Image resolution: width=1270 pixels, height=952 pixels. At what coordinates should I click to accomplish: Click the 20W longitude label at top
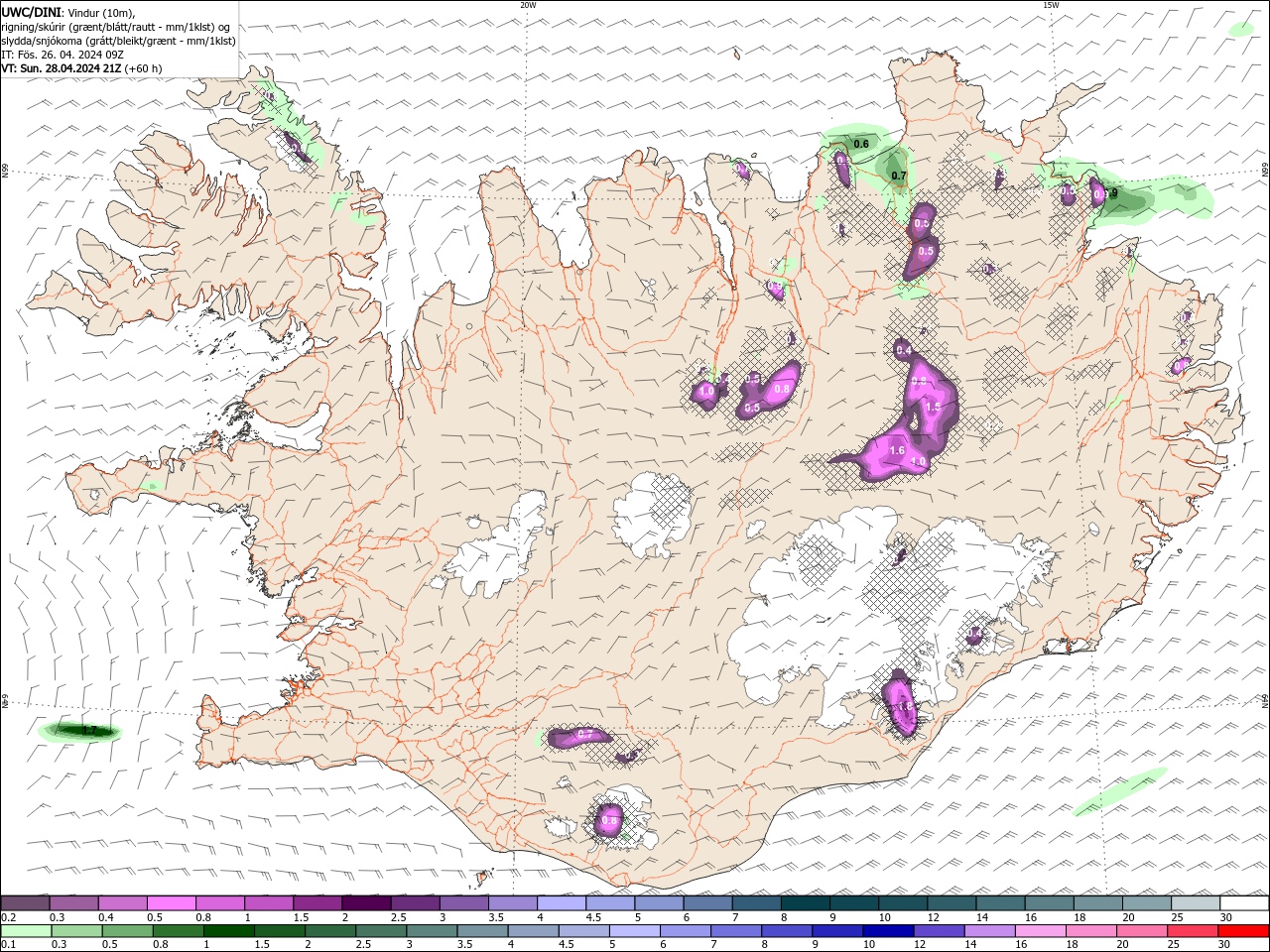click(528, 5)
